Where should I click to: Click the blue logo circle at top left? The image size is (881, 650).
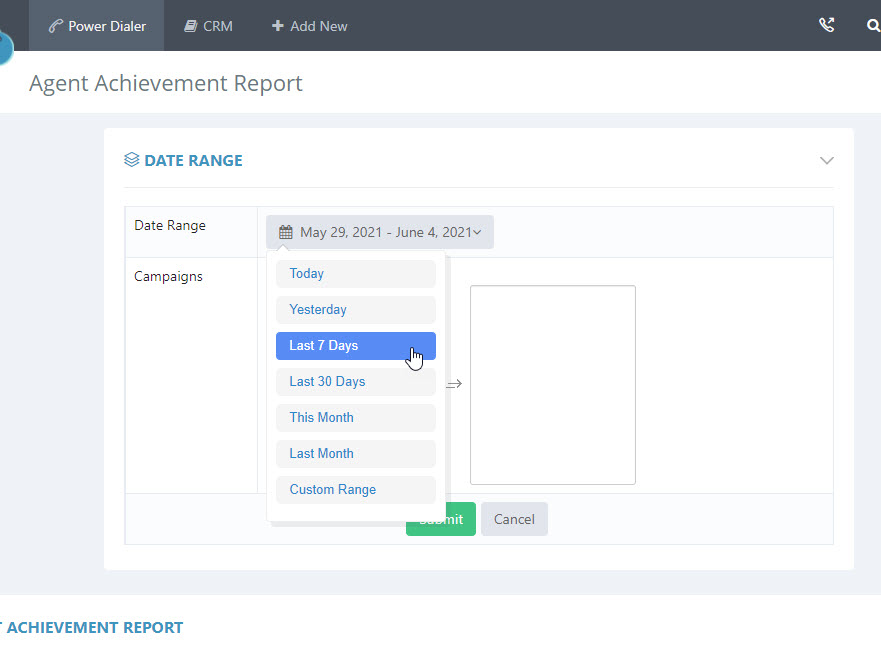tap(4, 48)
